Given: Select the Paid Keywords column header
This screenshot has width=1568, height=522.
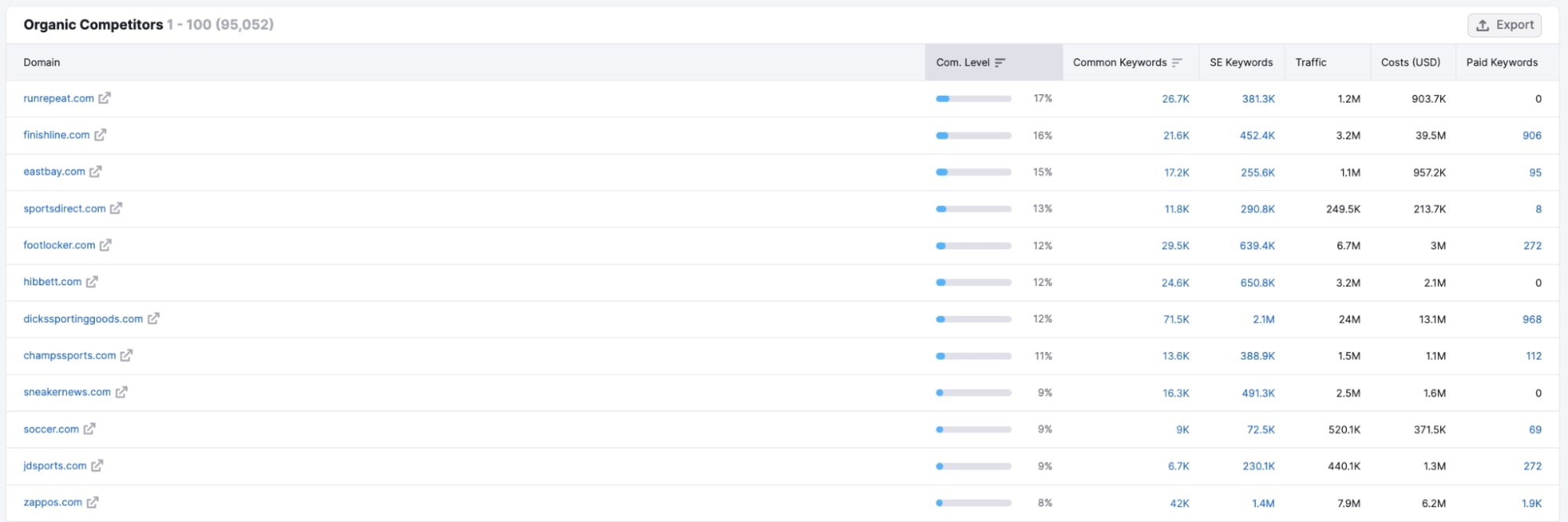Looking at the screenshot, I should [x=1501, y=63].
